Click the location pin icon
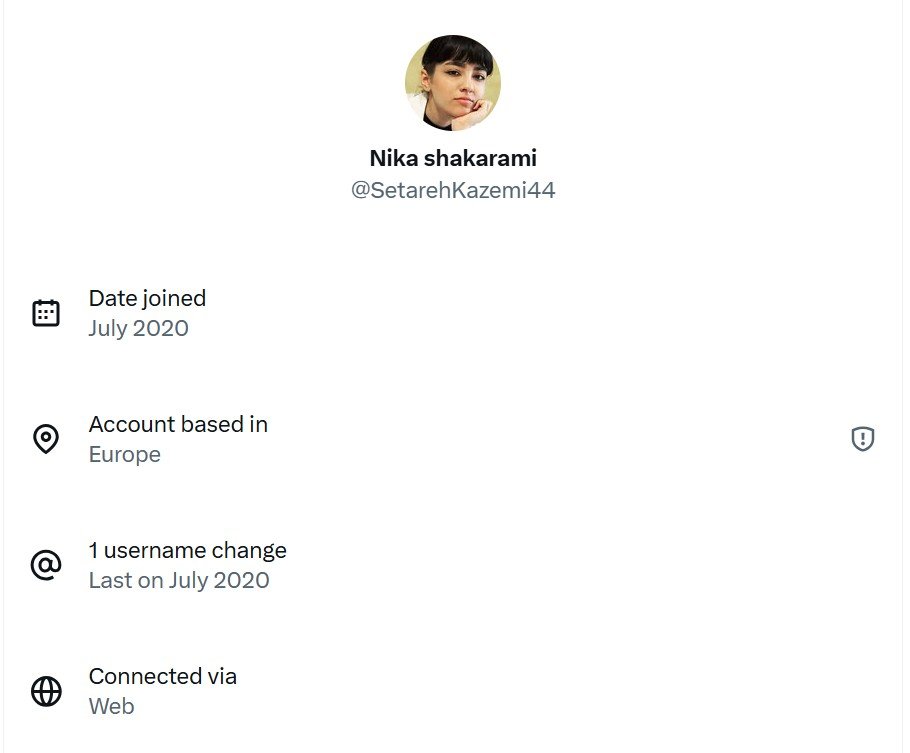 [x=46, y=439]
